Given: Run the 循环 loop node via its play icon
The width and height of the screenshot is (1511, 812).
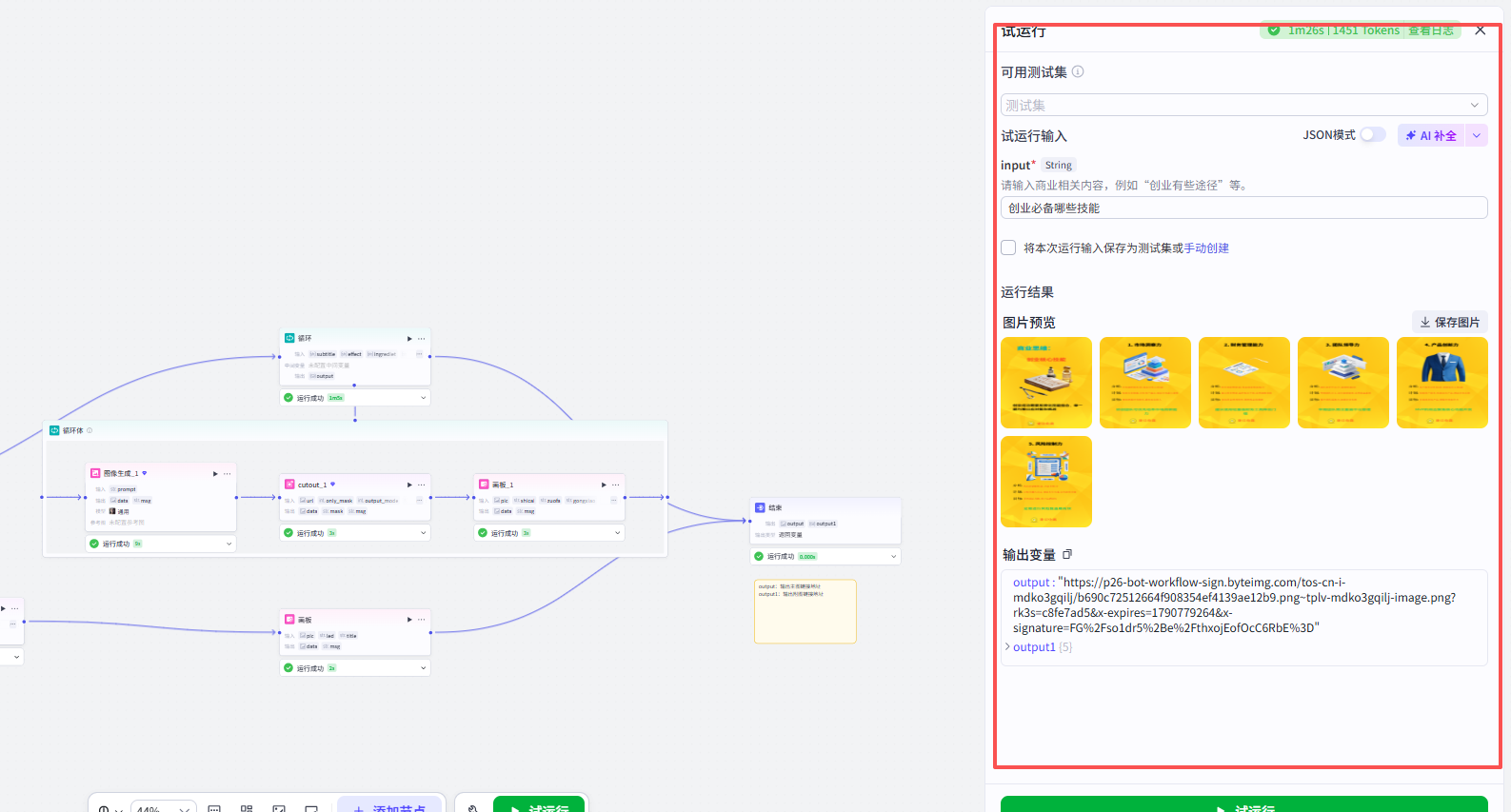Looking at the screenshot, I should pyautogui.click(x=409, y=339).
